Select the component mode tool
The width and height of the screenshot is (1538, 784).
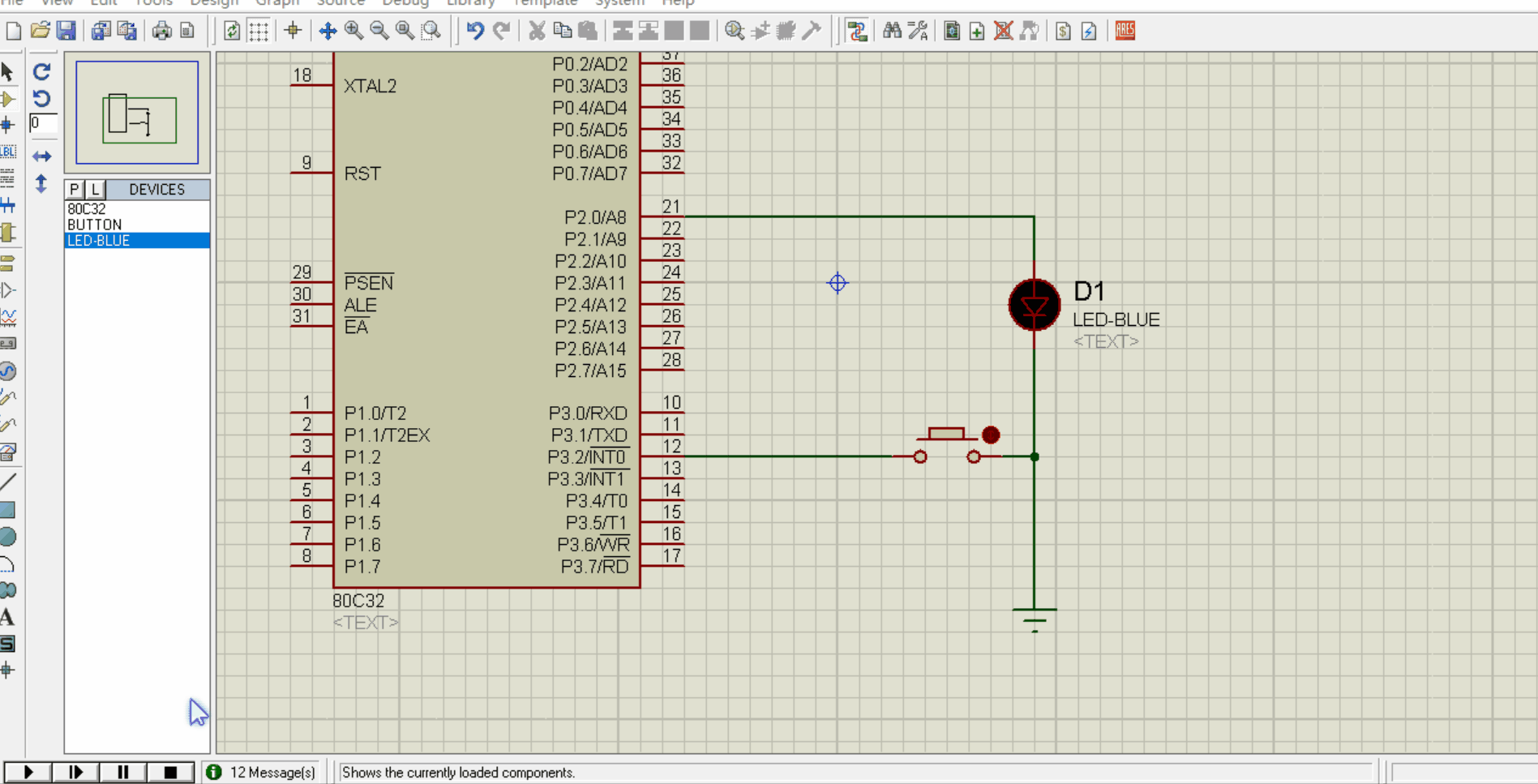(8, 99)
